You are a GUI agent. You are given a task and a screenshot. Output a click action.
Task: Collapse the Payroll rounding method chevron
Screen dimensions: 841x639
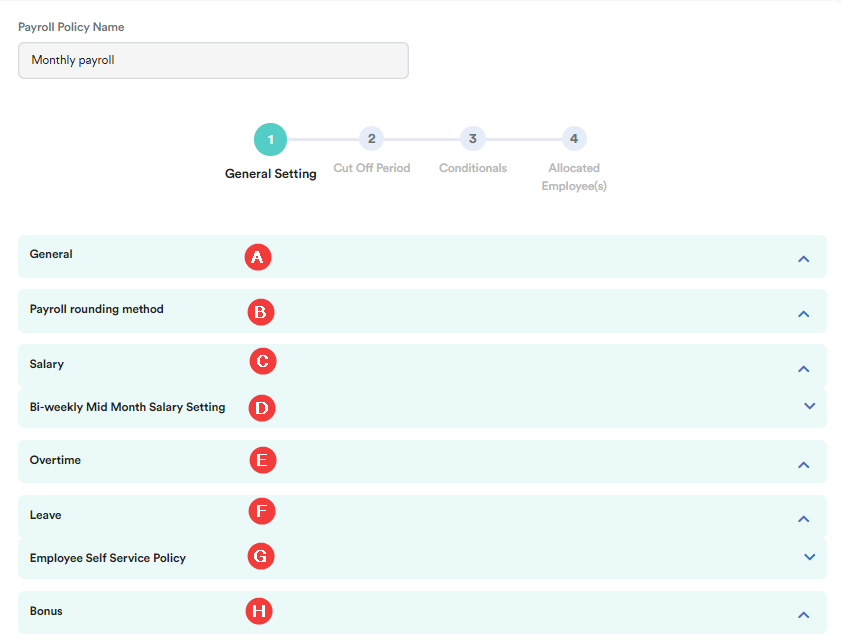pyautogui.click(x=803, y=314)
